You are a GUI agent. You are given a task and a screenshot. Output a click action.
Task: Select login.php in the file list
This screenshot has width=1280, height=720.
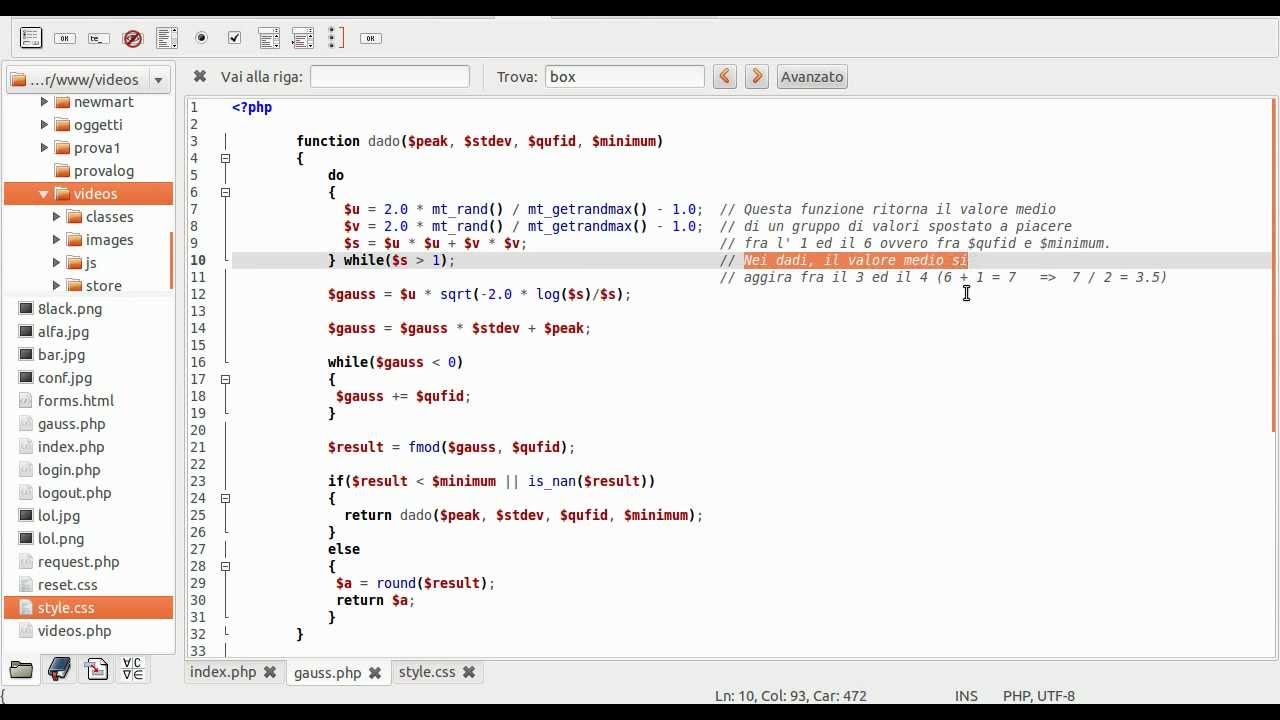[x=69, y=470]
